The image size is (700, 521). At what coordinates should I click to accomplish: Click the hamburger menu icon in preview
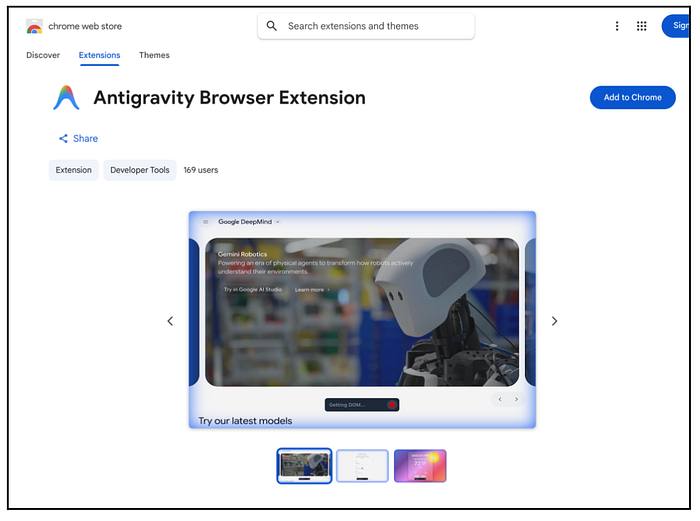click(205, 221)
